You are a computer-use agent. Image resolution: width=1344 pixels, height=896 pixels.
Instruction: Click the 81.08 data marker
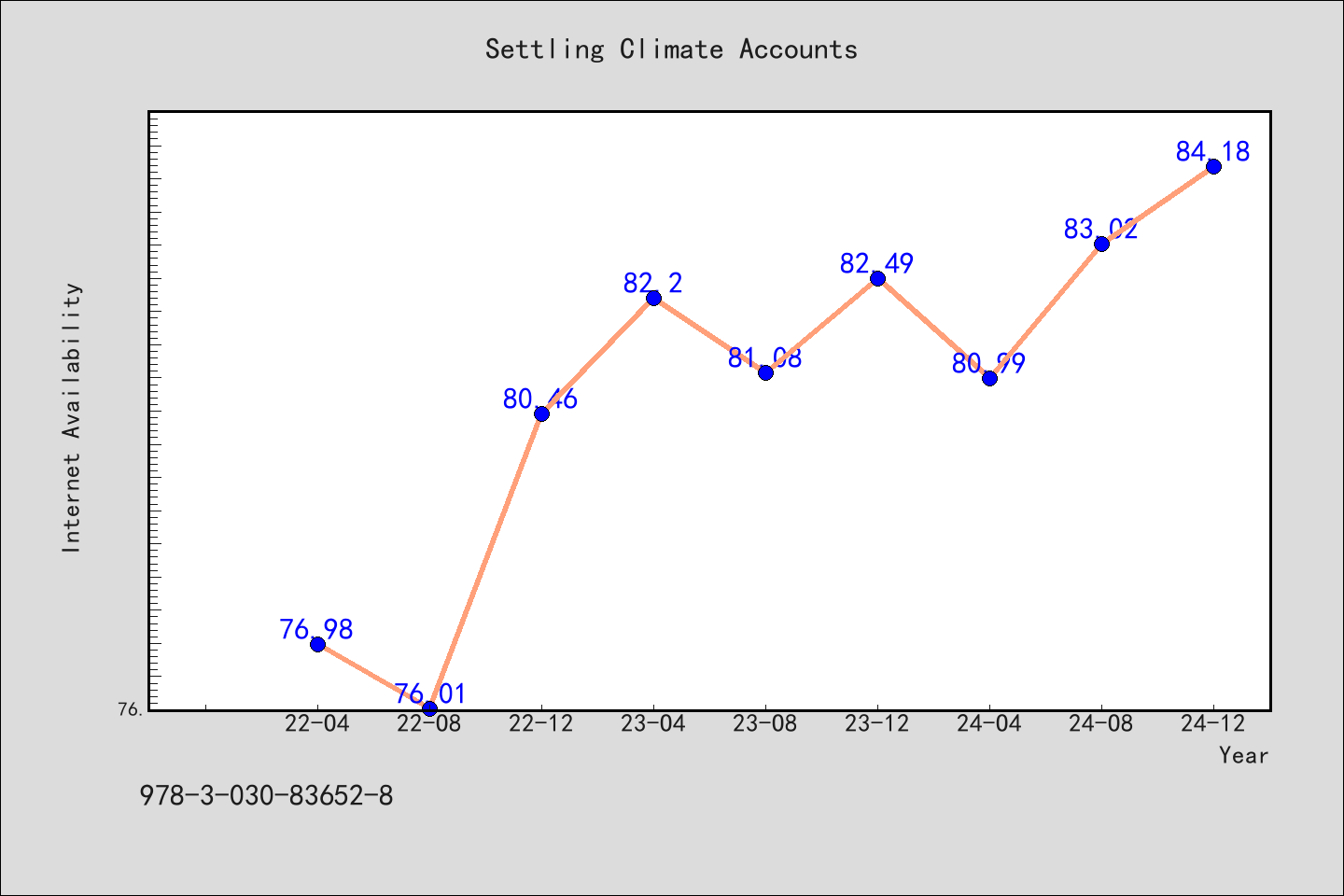point(765,372)
